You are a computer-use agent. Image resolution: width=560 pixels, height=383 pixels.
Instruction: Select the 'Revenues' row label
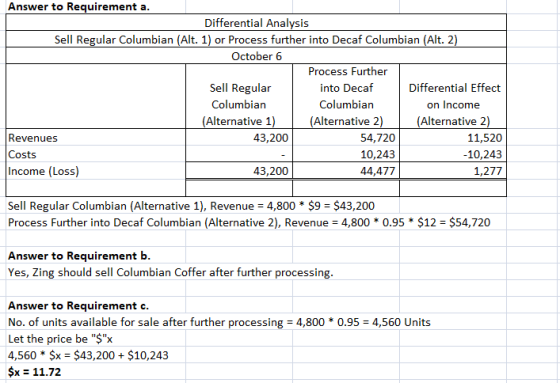(x=33, y=138)
